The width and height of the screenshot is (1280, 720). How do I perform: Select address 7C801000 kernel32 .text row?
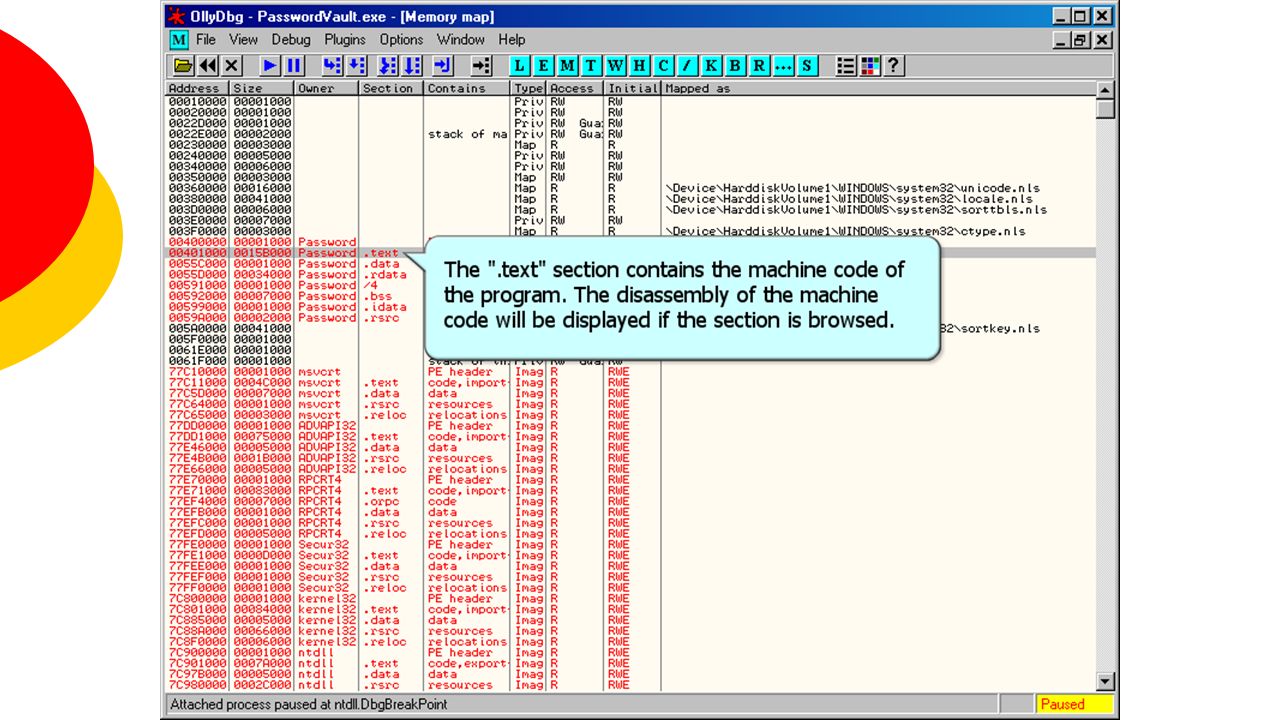[x=631, y=610]
